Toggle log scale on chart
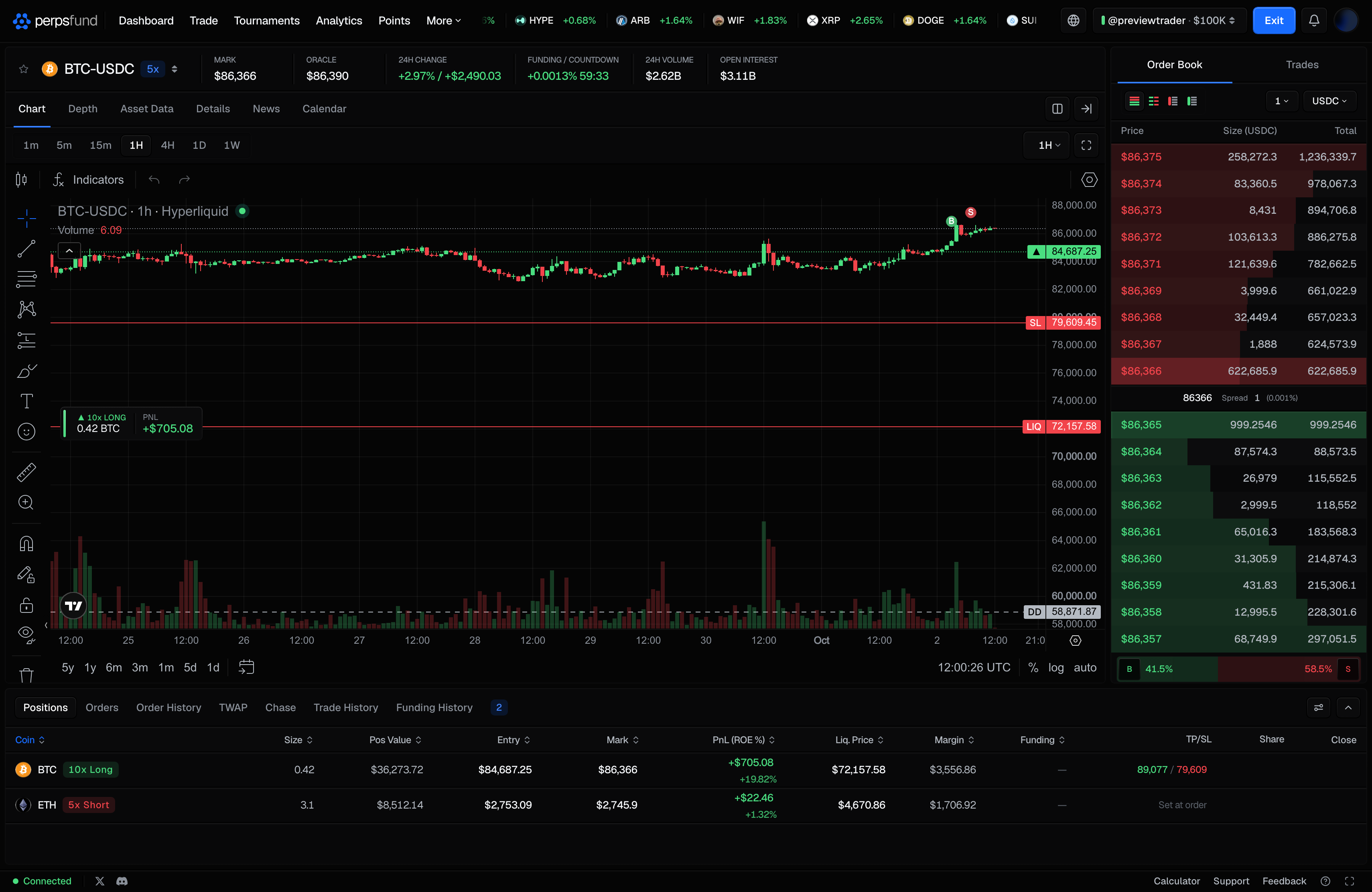The height and width of the screenshot is (892, 1372). [1056, 667]
